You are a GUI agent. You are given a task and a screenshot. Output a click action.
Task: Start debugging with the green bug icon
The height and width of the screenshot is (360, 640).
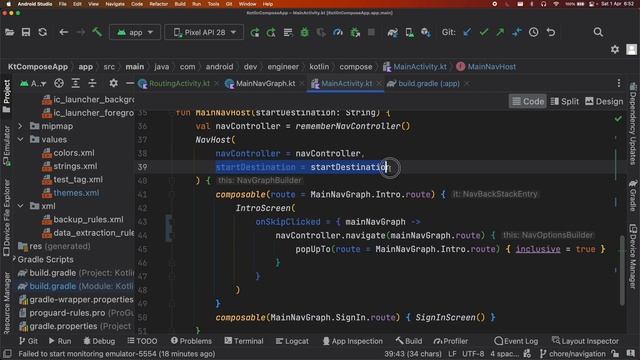click(x=304, y=32)
